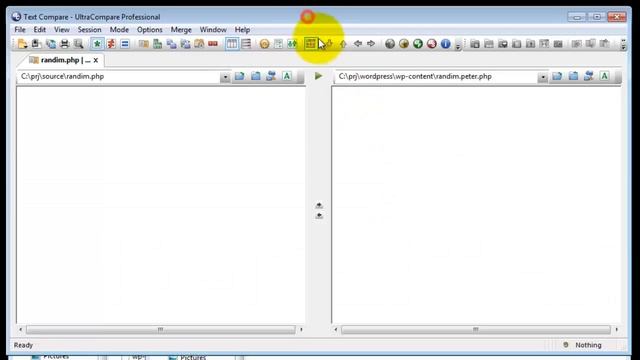Click left pane scrollbar's right arrow
Screen dimensions: 640x360
click(301, 329)
